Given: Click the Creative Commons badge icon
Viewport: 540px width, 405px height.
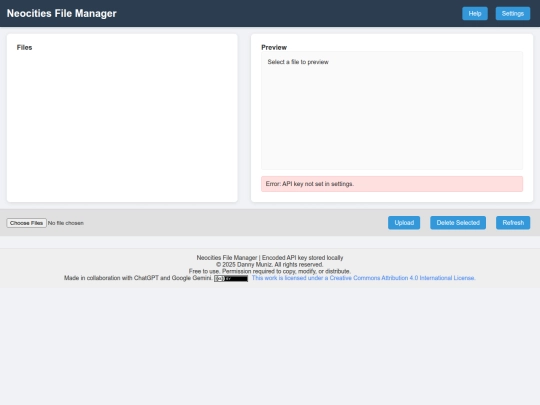Looking at the screenshot, I should click(x=231, y=278).
